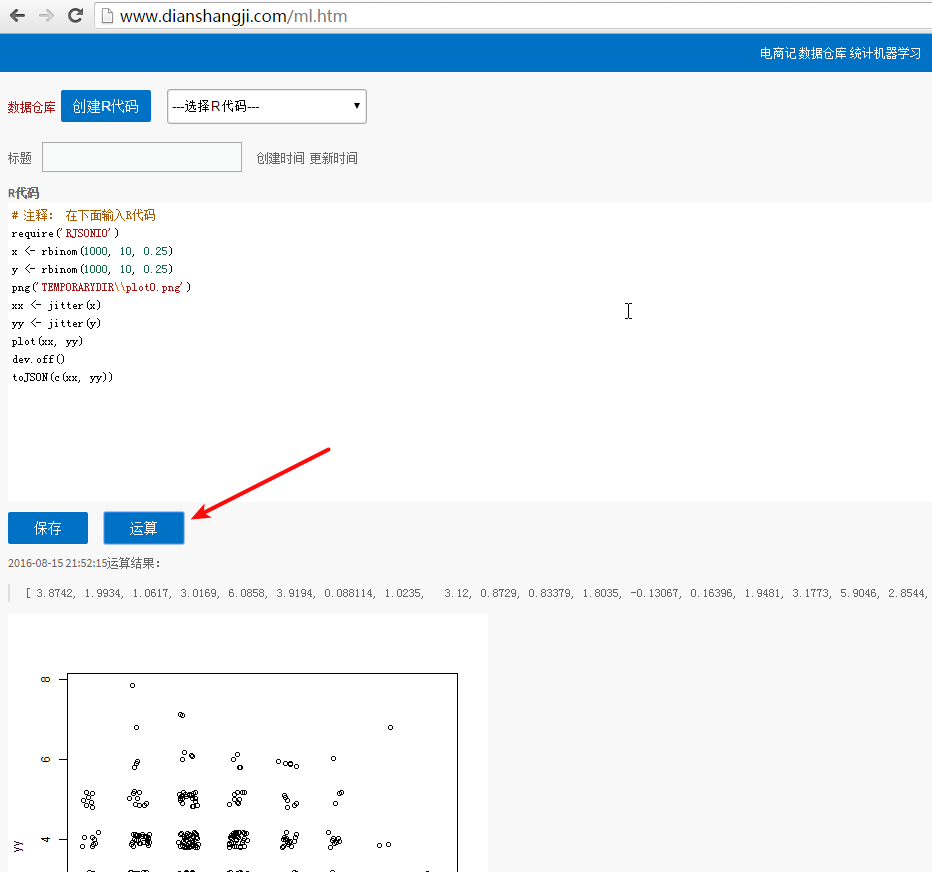Click the 运算结果 timestamp text
This screenshot has height=872, width=932.
pyautogui.click(x=84, y=563)
